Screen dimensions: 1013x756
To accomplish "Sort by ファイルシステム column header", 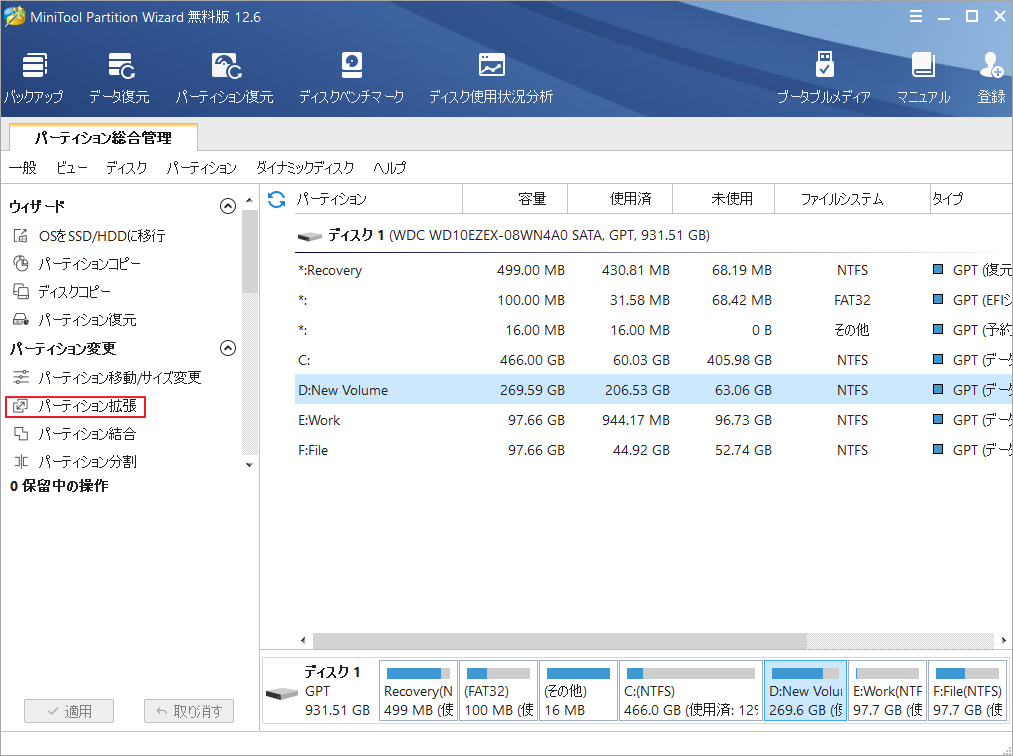I will coord(851,199).
